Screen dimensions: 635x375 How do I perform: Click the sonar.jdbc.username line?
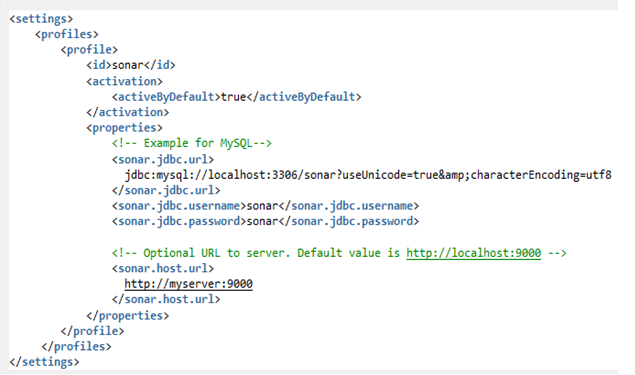pyautogui.click(x=265, y=206)
